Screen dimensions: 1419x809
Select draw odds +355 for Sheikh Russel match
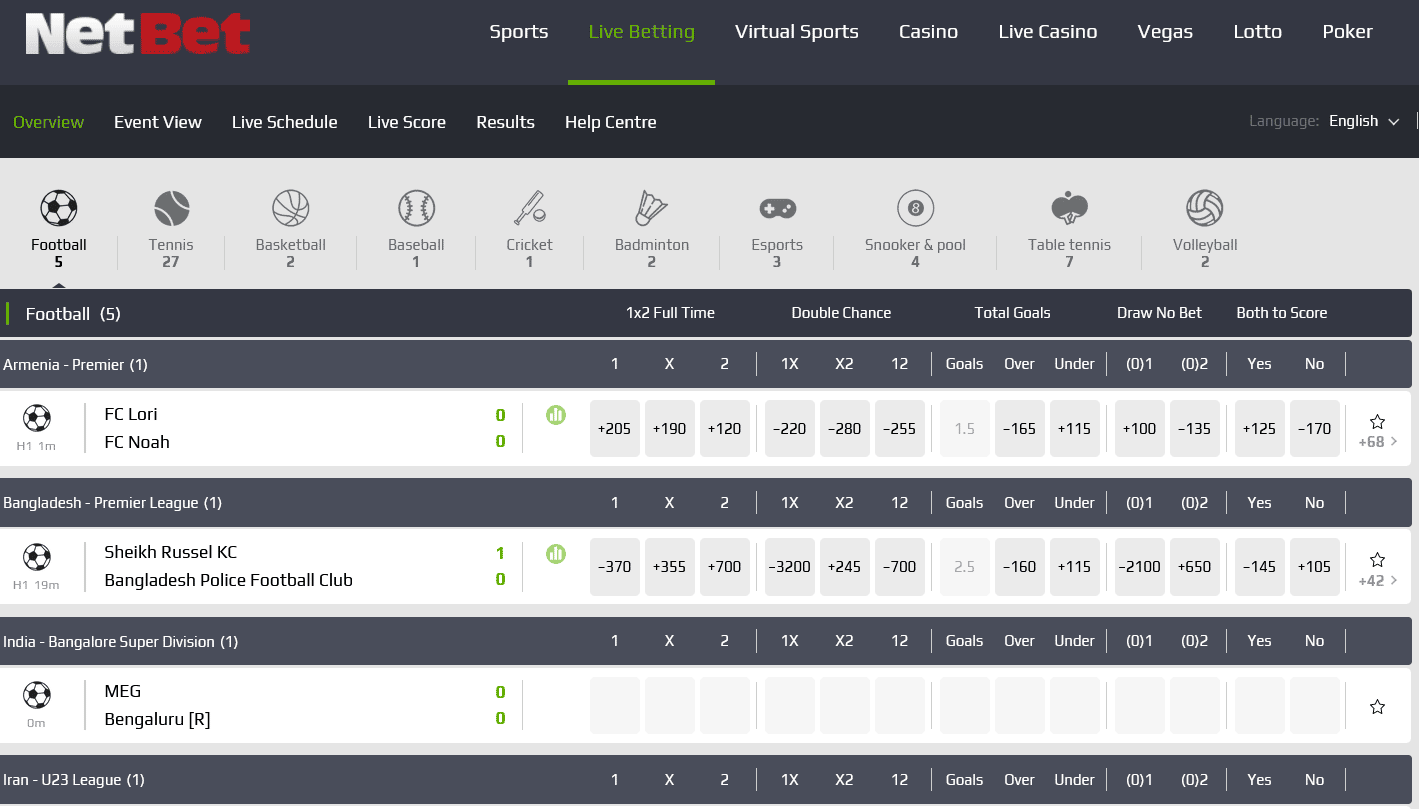670,567
